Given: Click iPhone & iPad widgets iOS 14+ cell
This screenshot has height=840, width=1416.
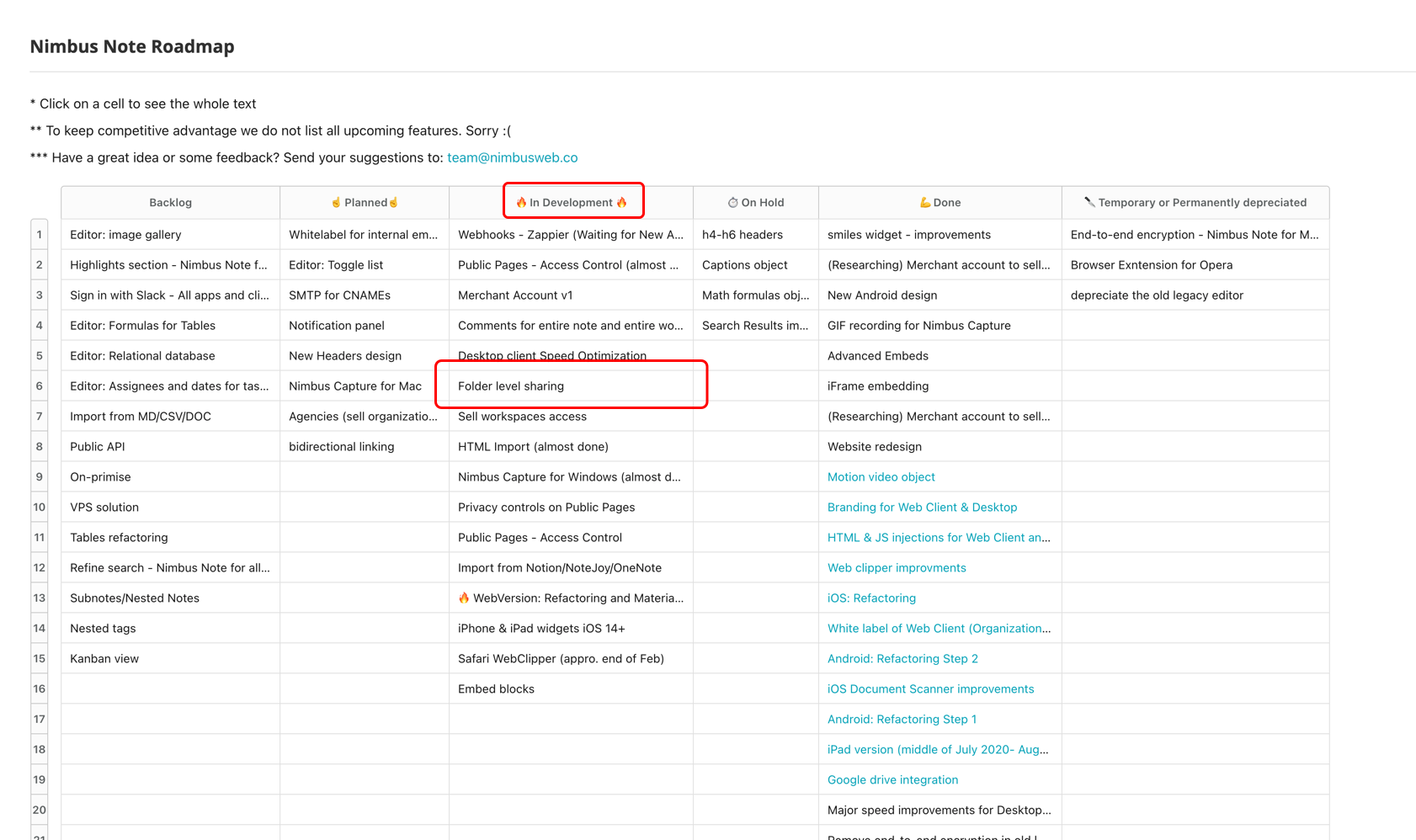Looking at the screenshot, I should pos(572,629).
